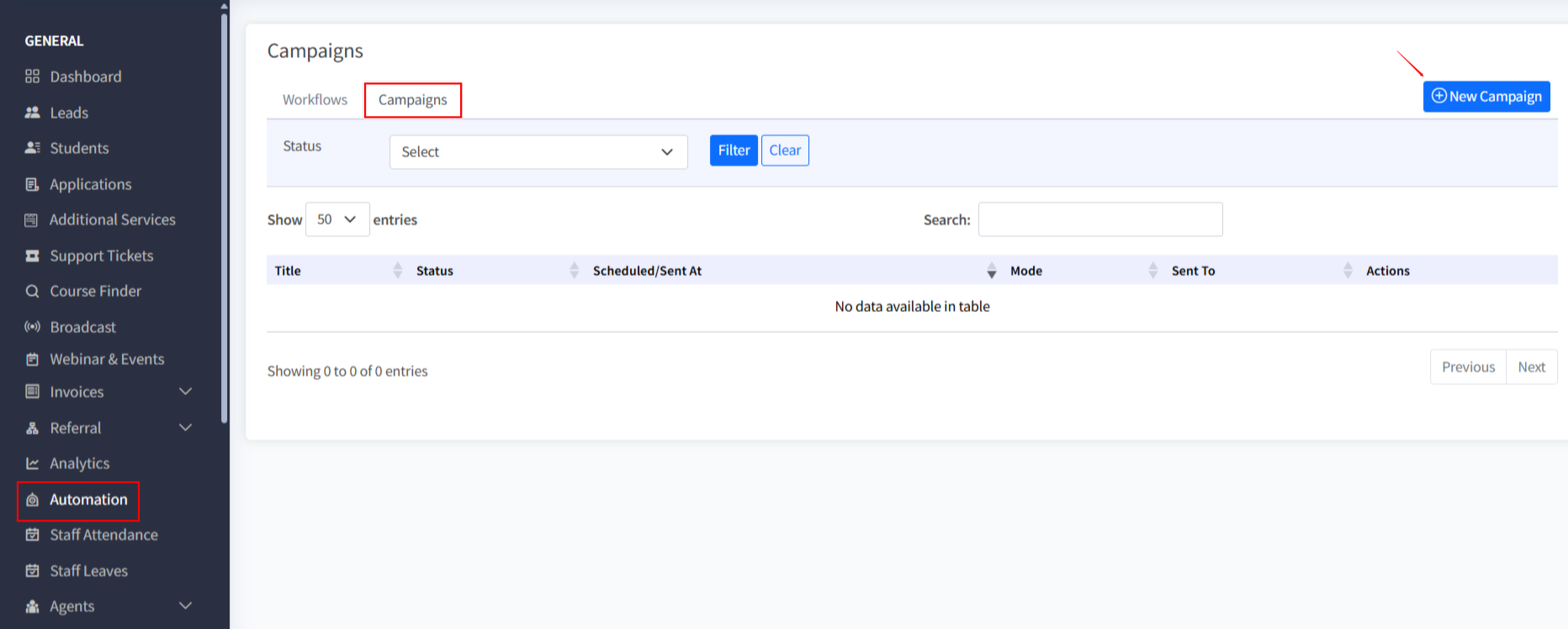Expand the Agents sidebar submenu chevron
1568x629 pixels.
(186, 605)
